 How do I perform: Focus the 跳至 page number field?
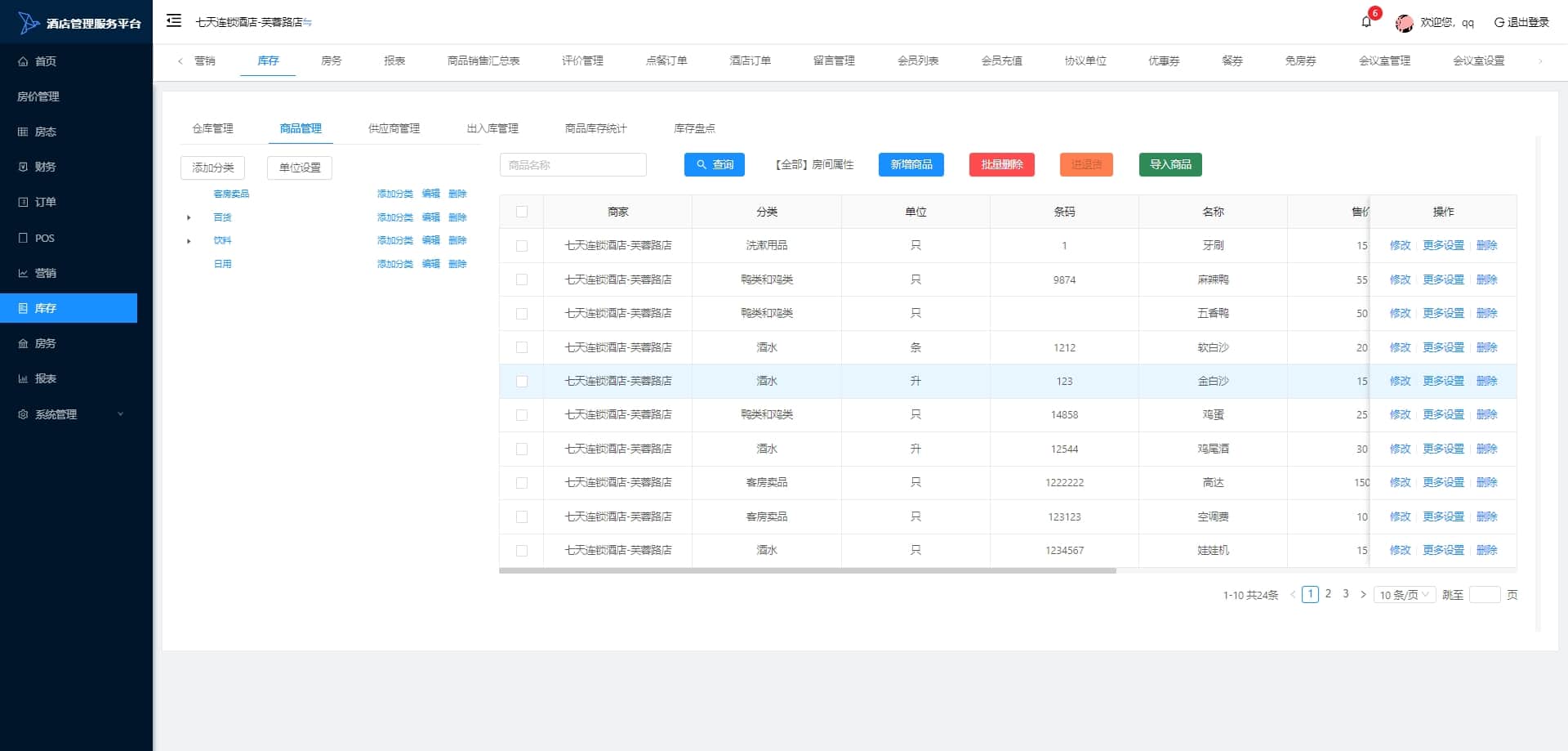[1485, 595]
